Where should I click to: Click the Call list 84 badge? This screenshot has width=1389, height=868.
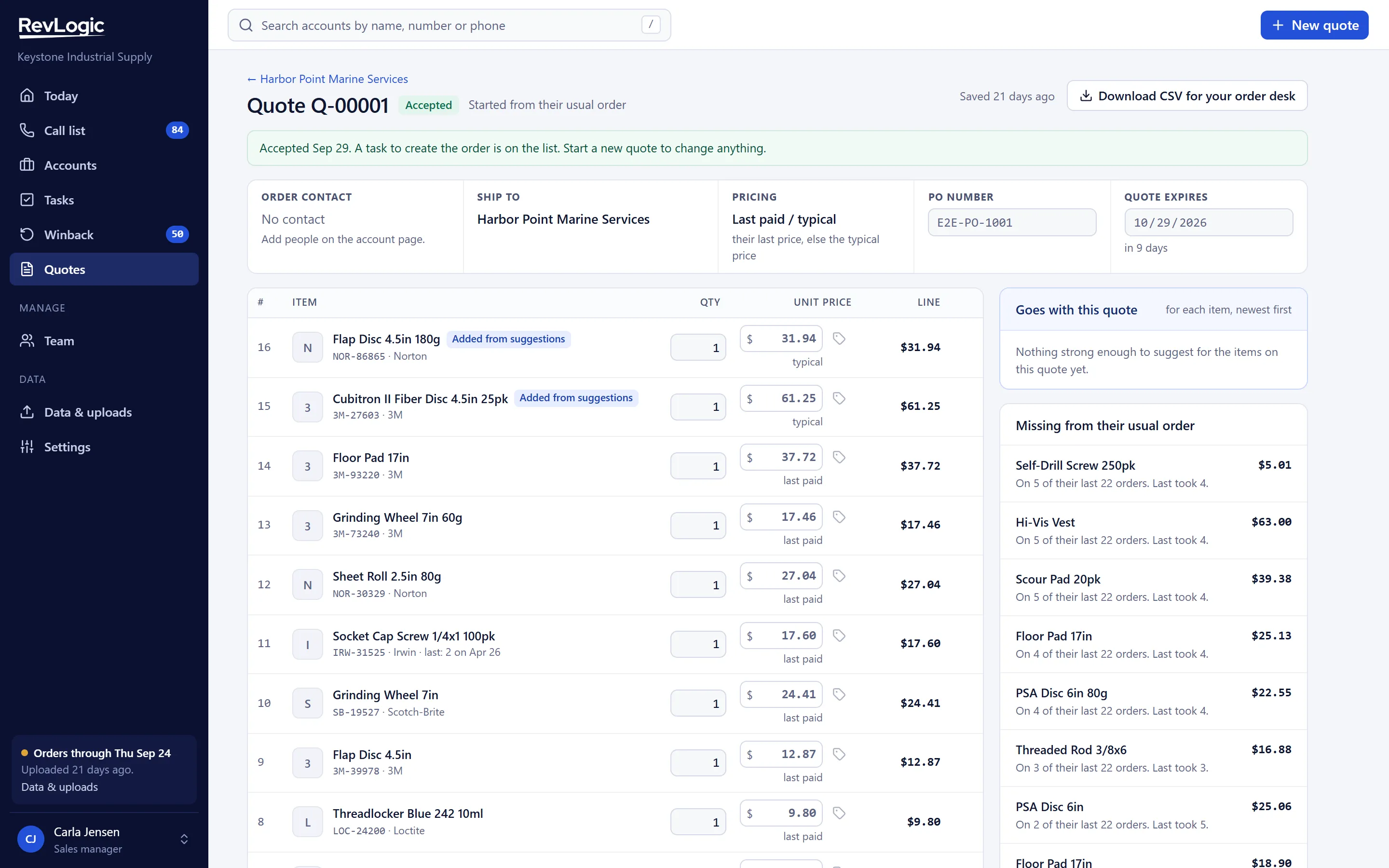tap(177, 130)
